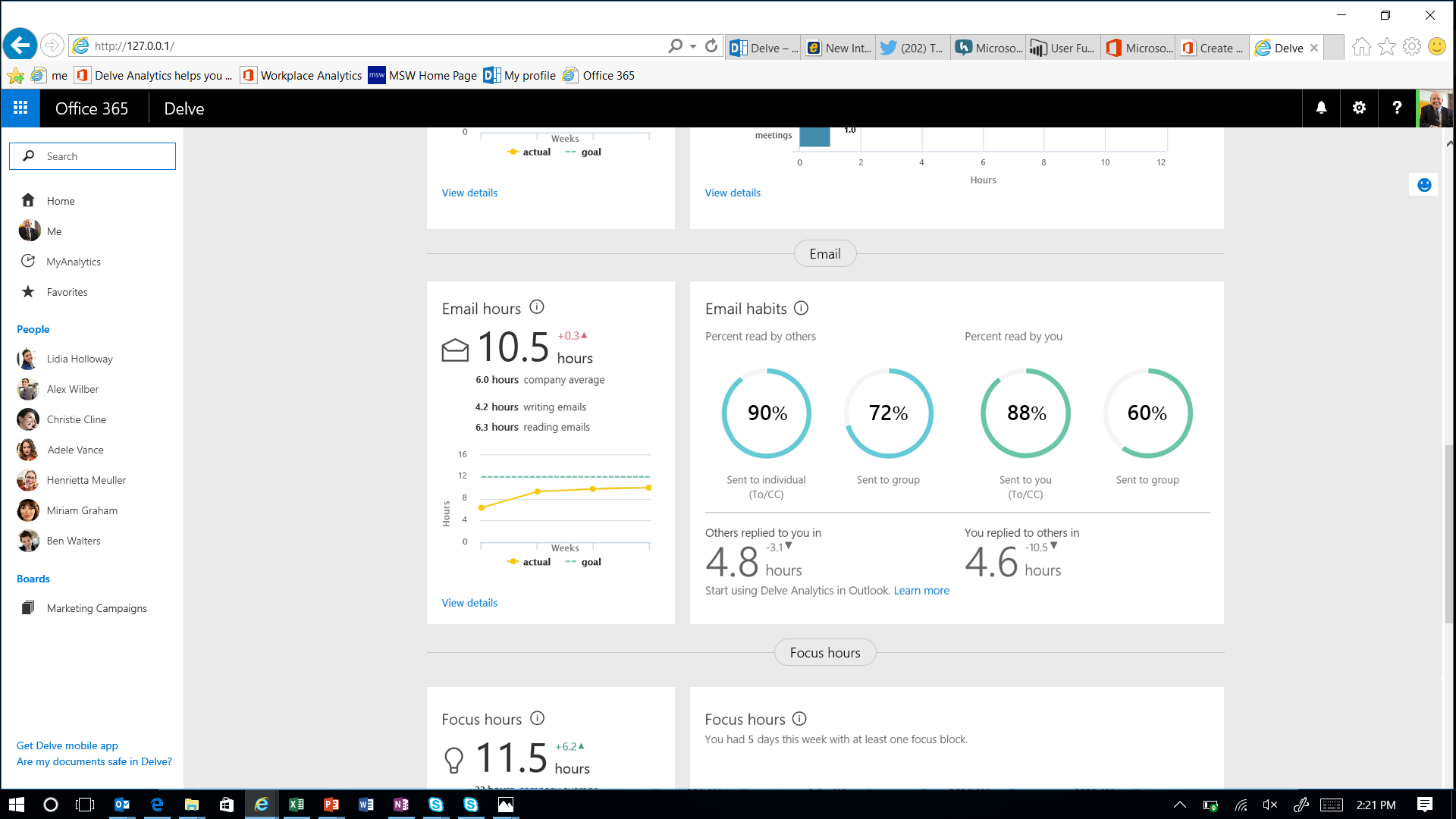Go to Favorites in sidebar

click(67, 292)
